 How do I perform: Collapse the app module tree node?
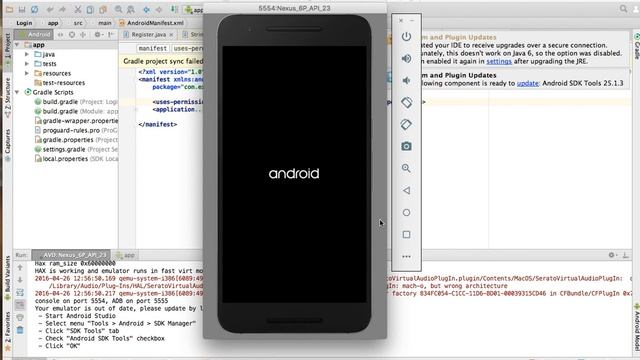tap(17, 44)
